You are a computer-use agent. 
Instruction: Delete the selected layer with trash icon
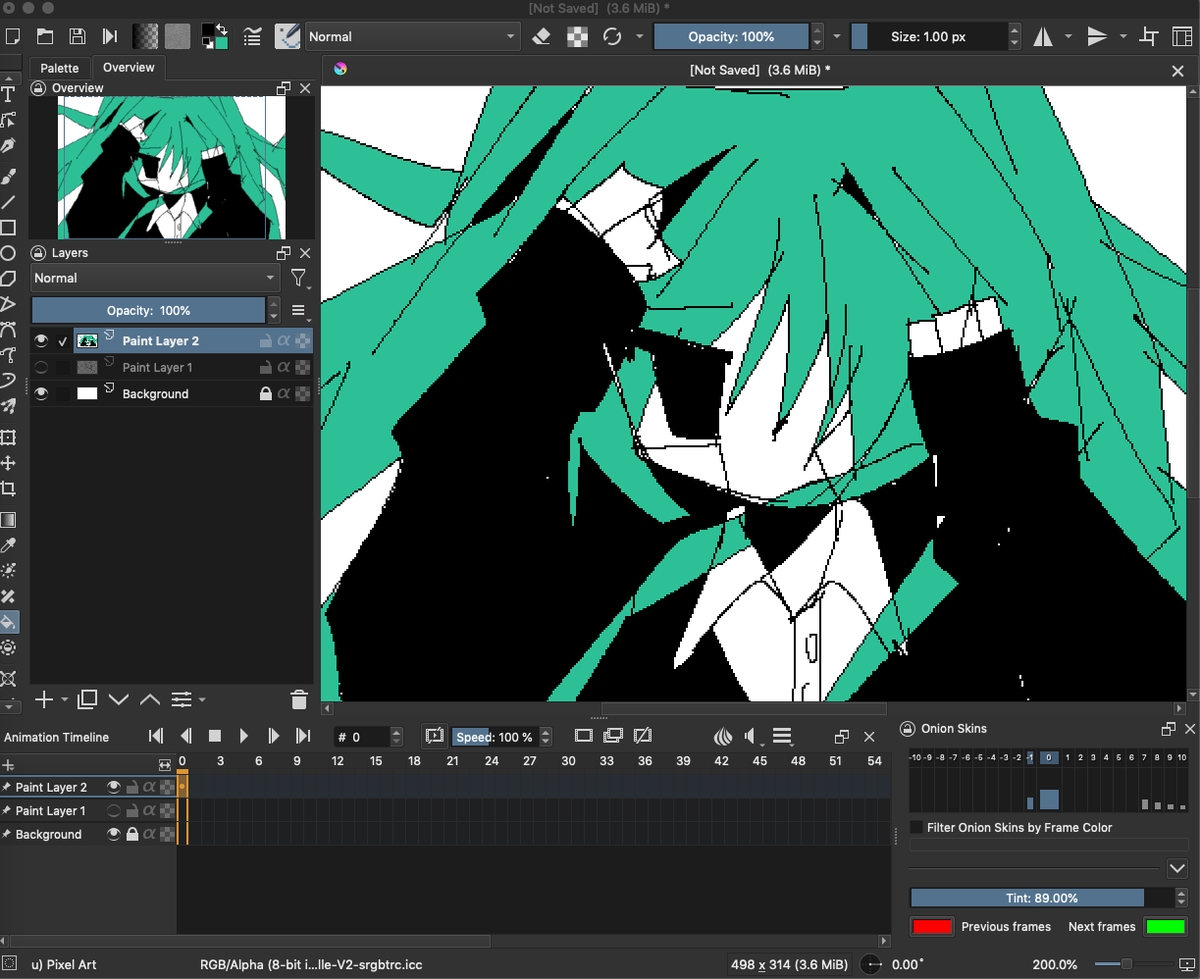(x=298, y=699)
